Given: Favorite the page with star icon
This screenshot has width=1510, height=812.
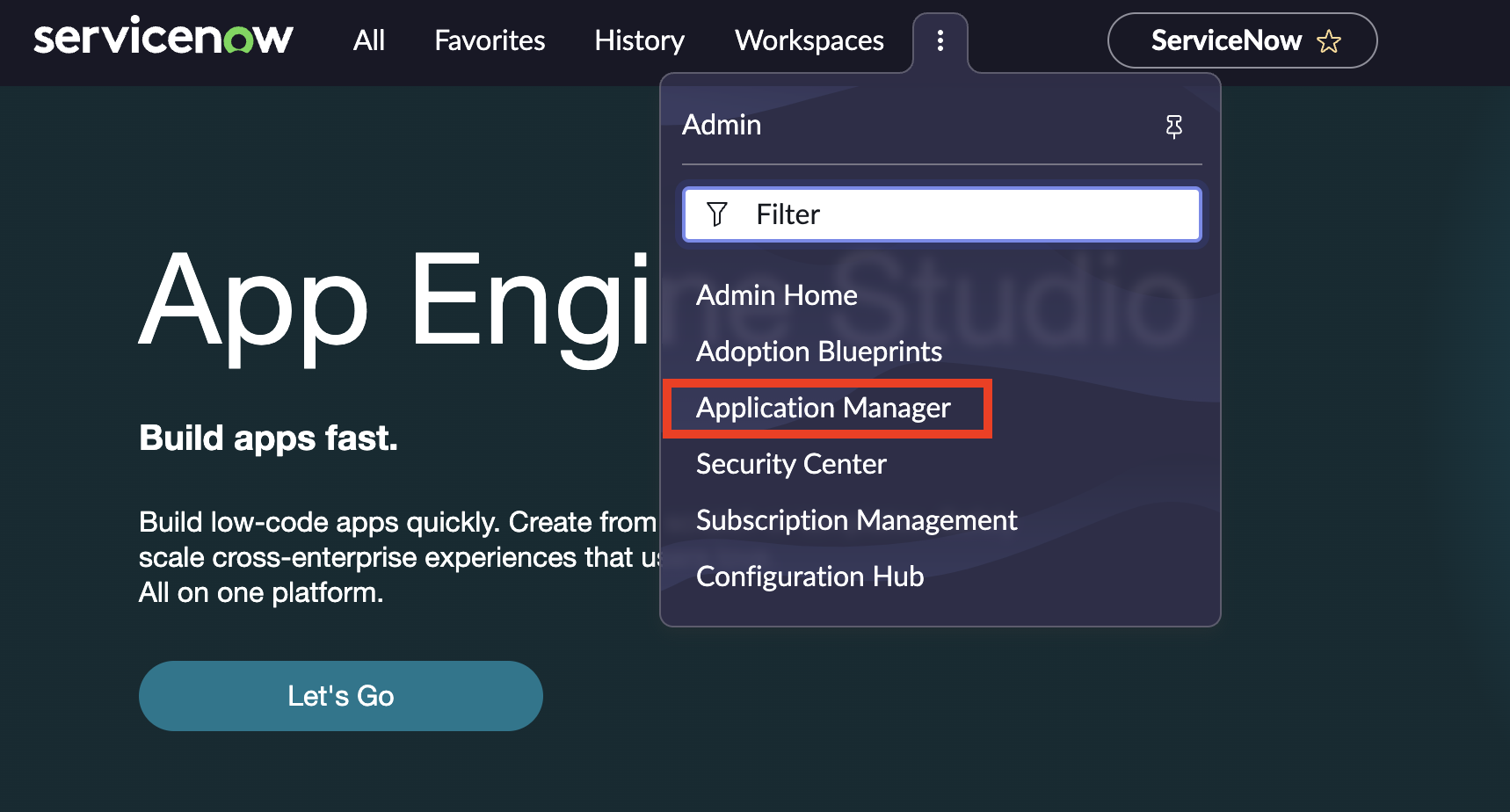Looking at the screenshot, I should pos(1329,41).
